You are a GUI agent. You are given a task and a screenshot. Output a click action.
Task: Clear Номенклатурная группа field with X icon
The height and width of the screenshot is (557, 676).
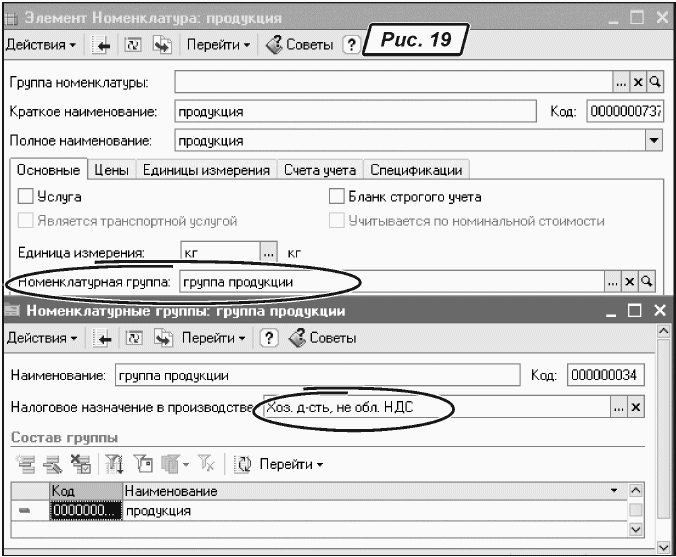coord(631,283)
